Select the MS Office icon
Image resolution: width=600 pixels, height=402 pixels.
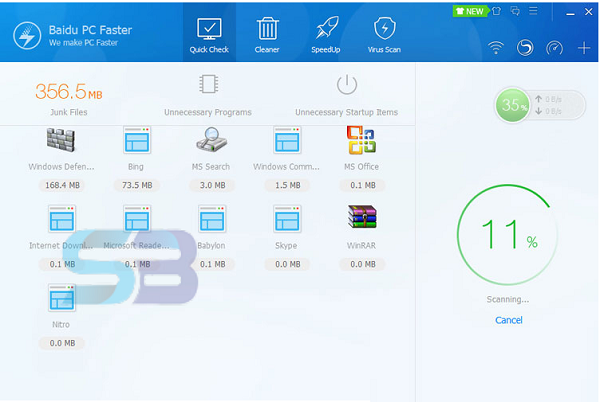pos(362,140)
